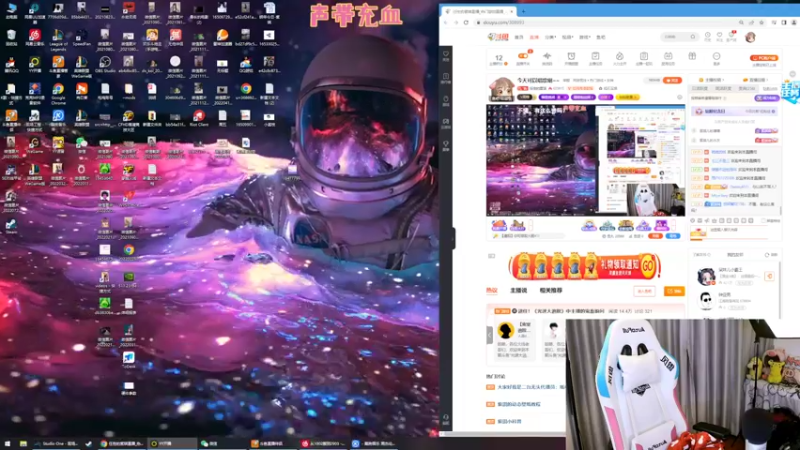Go to 首页 home in Douyu navigation
800x450 pixels.
(x=519, y=37)
